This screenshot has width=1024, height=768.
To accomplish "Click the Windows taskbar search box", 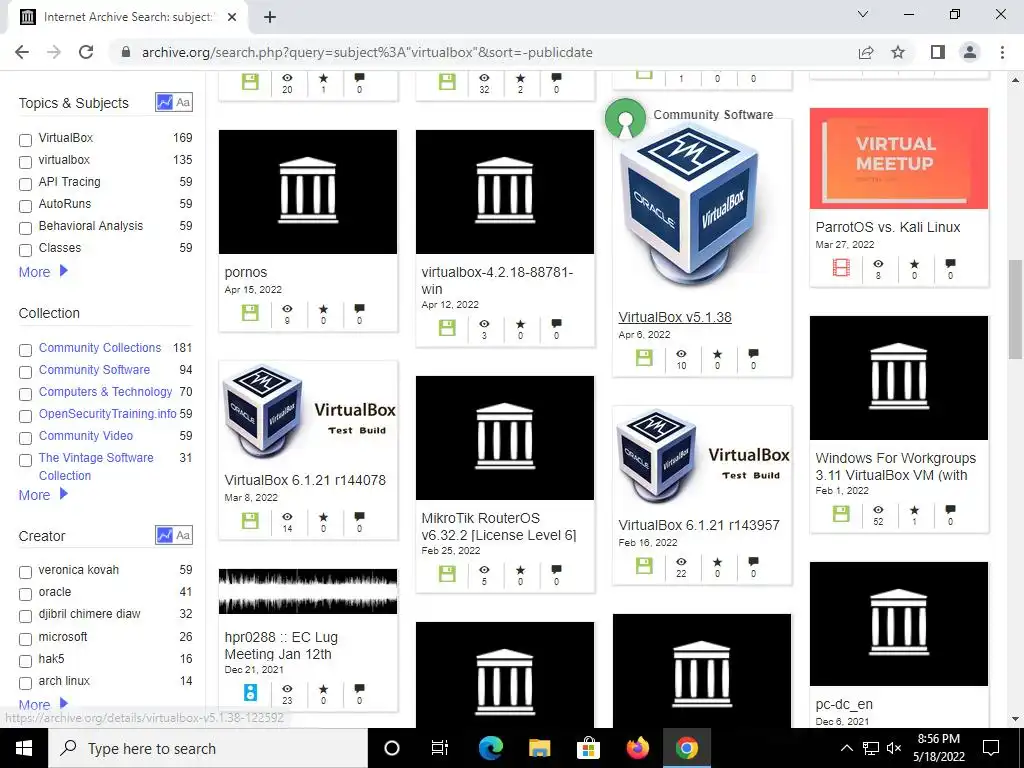I will 208,748.
